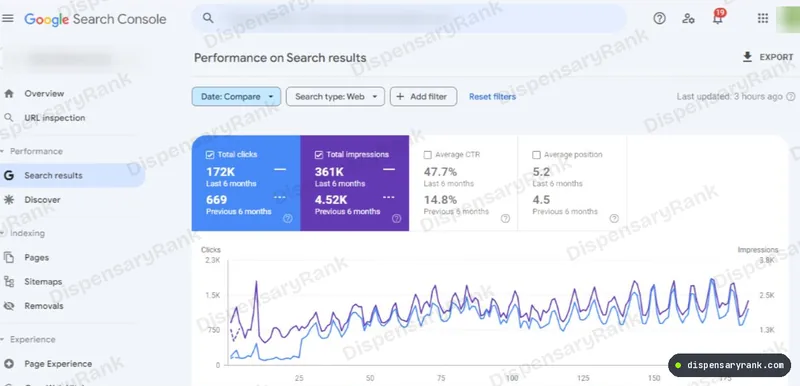Click the Pages documents icon
The width and height of the screenshot is (800, 386).
(9, 258)
